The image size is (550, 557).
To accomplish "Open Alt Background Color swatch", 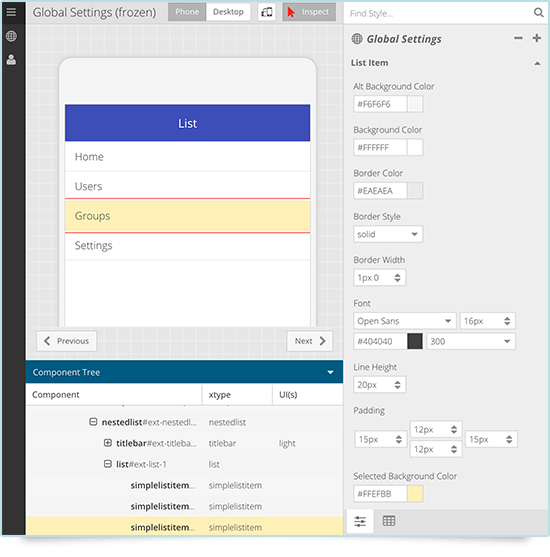I will click(x=415, y=104).
